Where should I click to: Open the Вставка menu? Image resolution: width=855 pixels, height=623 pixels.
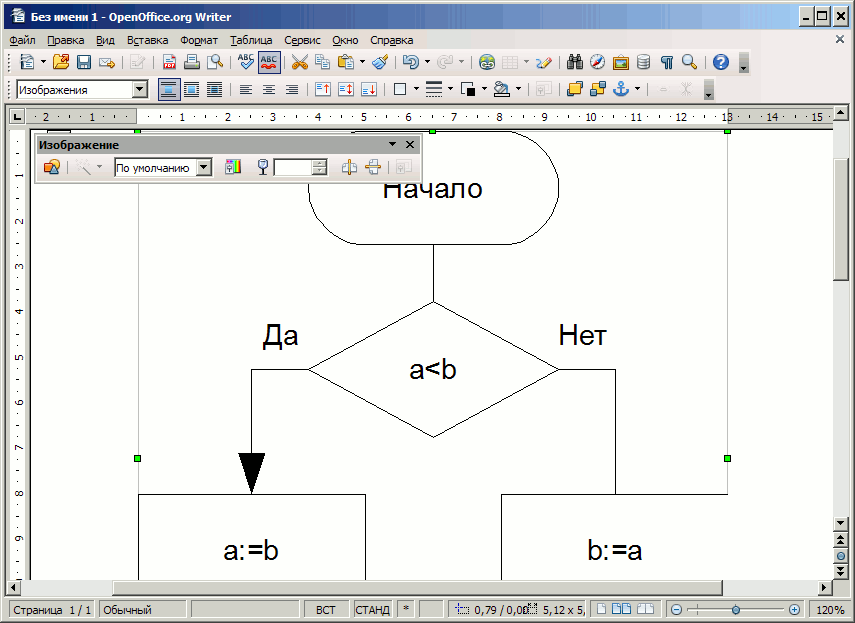(147, 40)
